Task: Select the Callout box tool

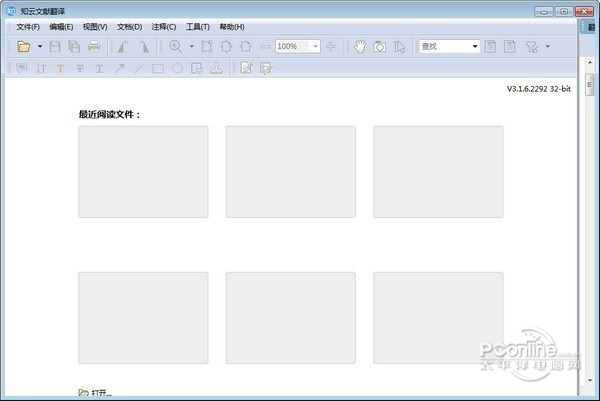Action: pyautogui.click(x=197, y=68)
